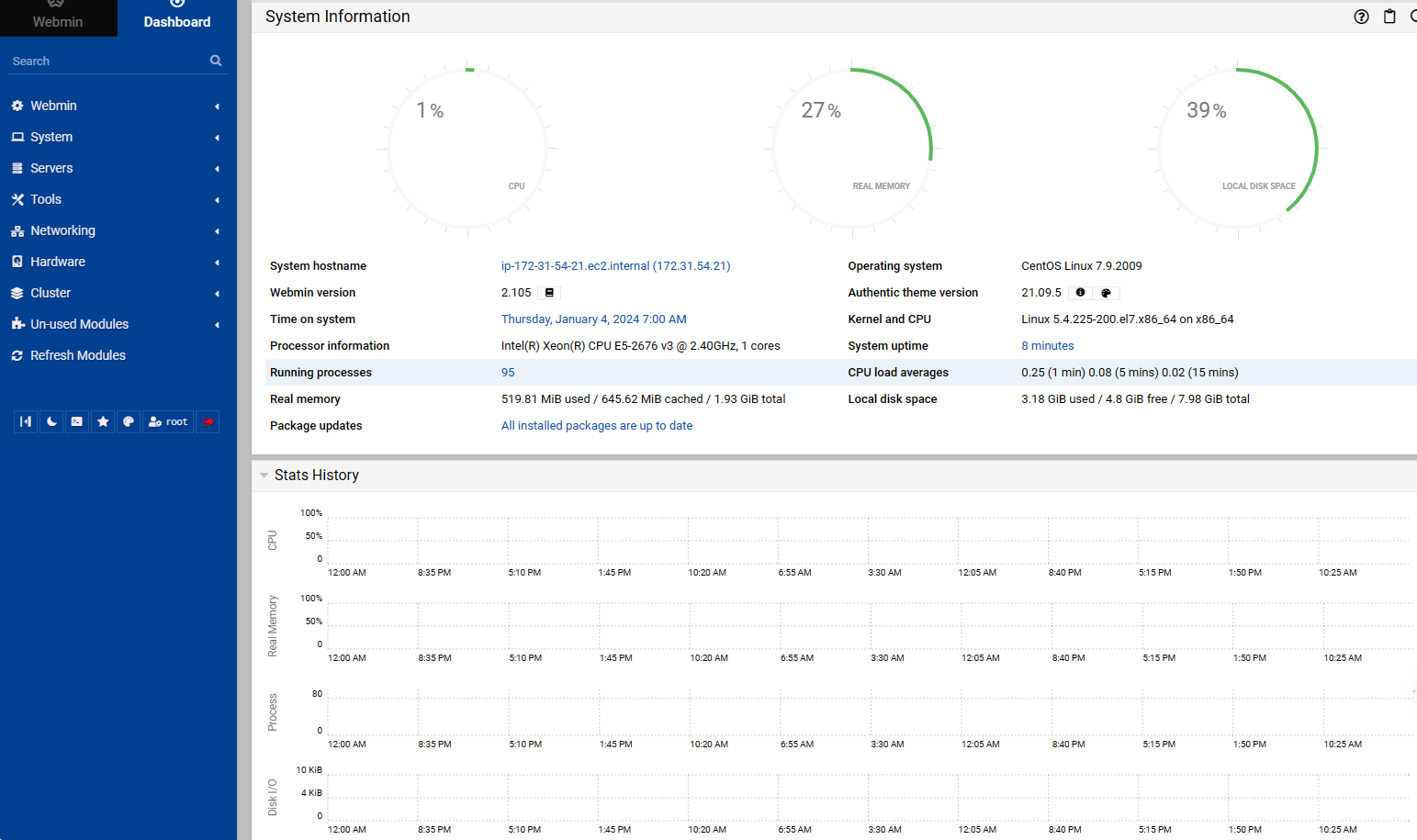This screenshot has width=1417, height=840.
Task: Click the Time on system link
Action: (x=593, y=319)
